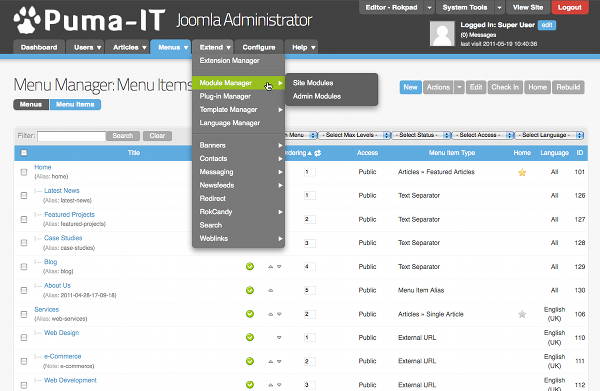Toggle published status icon for About Us
The width and height of the screenshot is (600, 391).
click(250, 290)
